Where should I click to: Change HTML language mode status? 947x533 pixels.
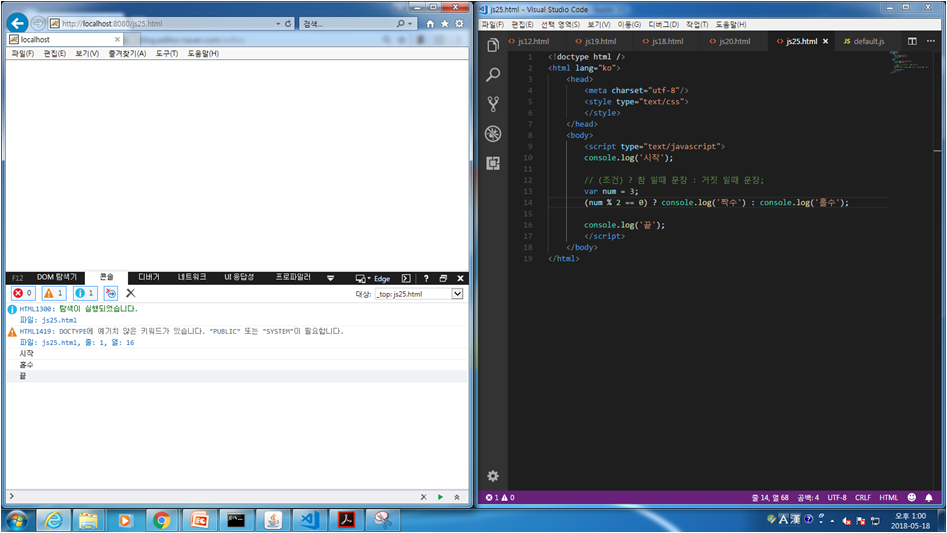click(x=888, y=497)
